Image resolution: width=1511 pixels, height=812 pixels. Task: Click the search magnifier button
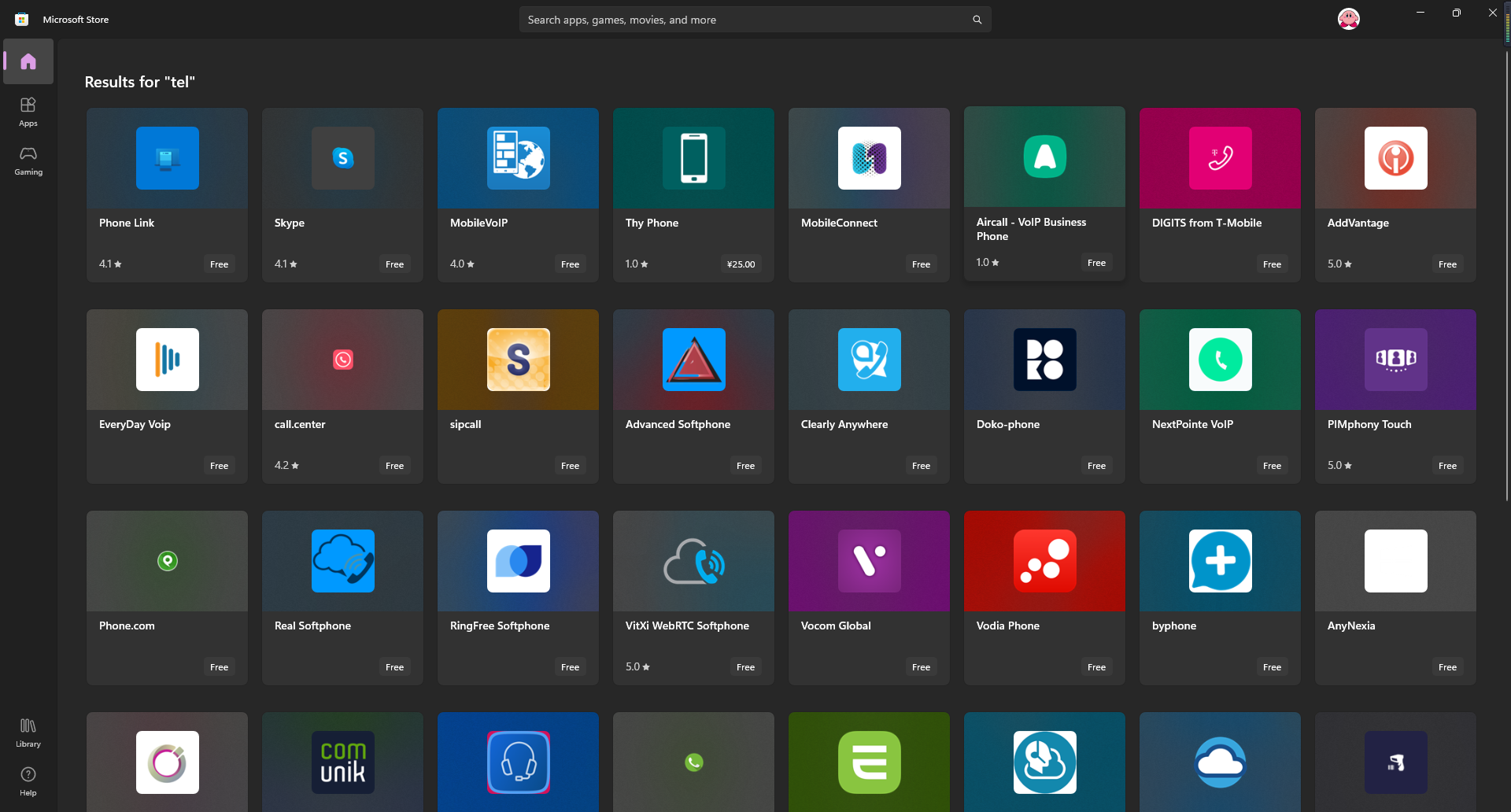coord(977,20)
